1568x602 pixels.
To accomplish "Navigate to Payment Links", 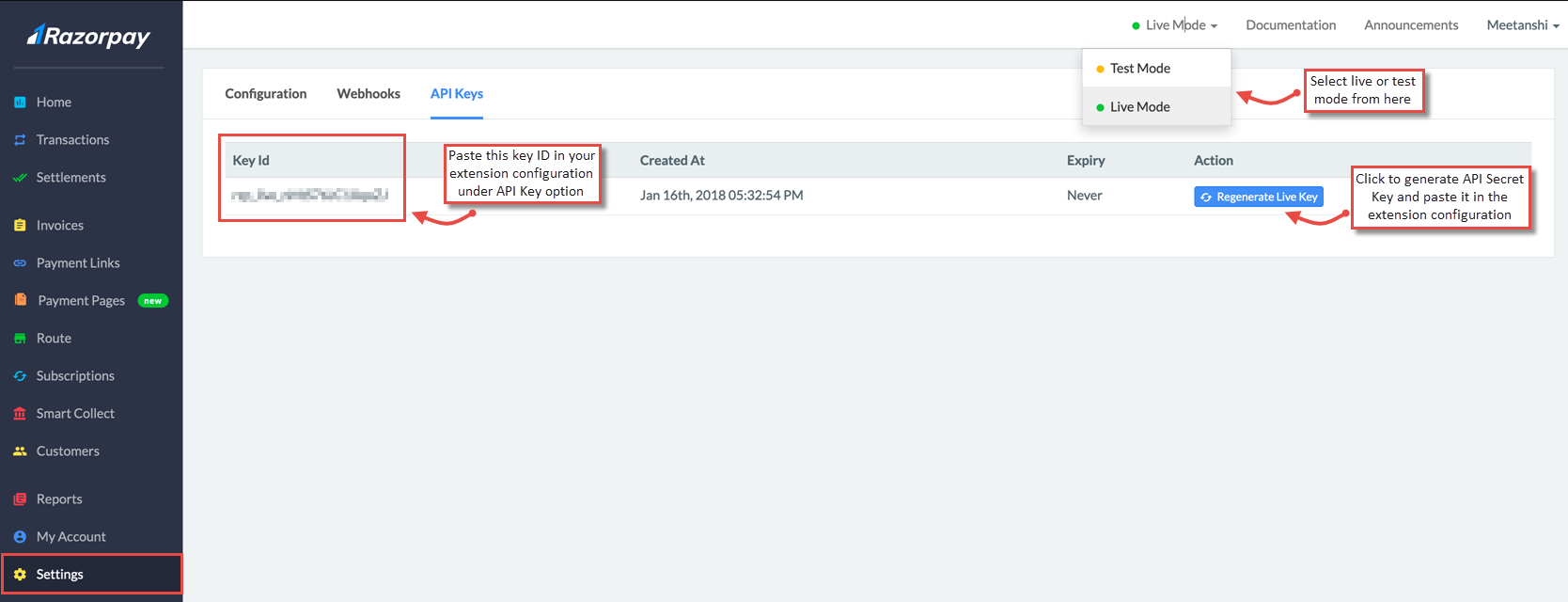I will click(x=78, y=262).
